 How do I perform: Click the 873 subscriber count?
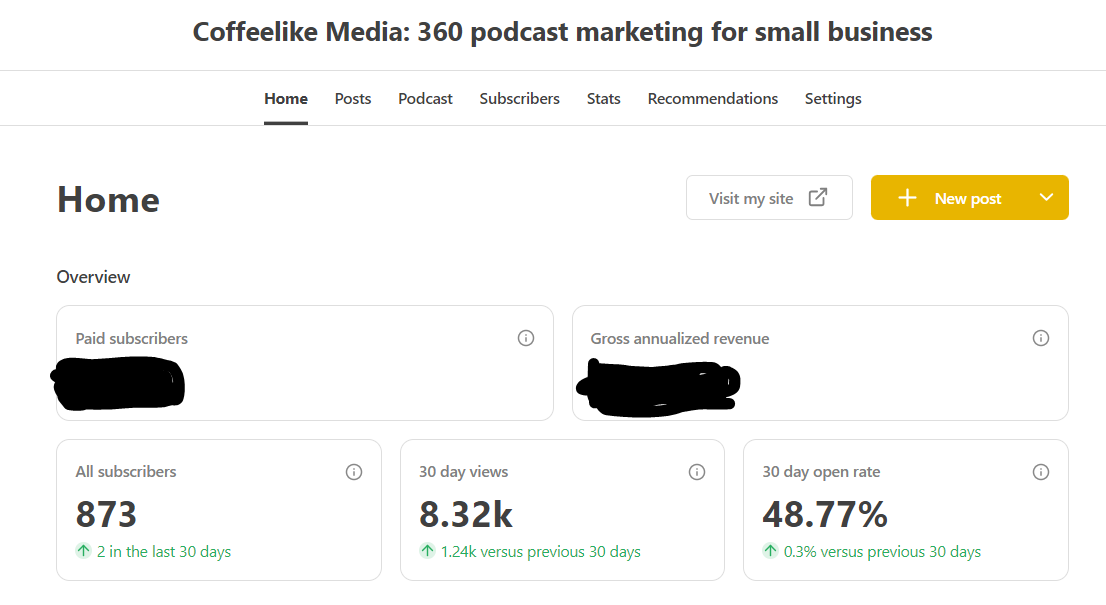[x=106, y=515]
